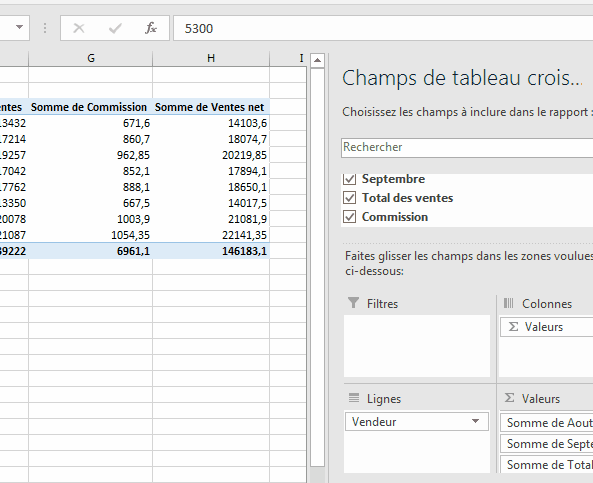The image size is (593, 483).
Task: Click the Colonnes area icon
Action: point(509,303)
